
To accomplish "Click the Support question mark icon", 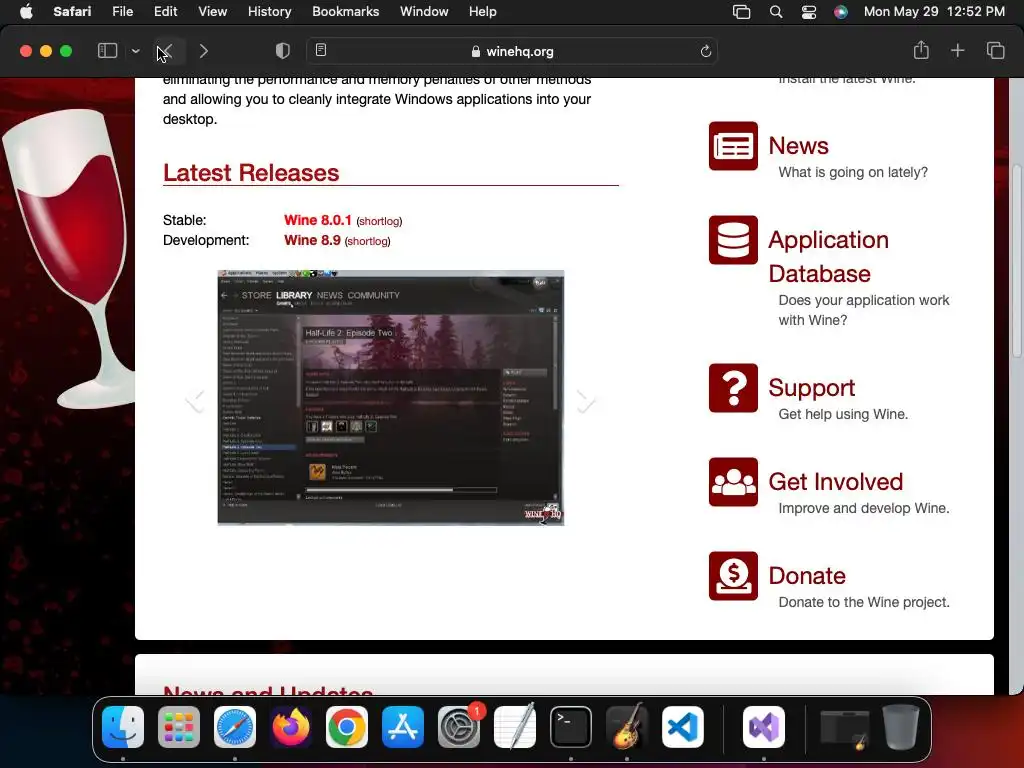I will click(x=733, y=388).
